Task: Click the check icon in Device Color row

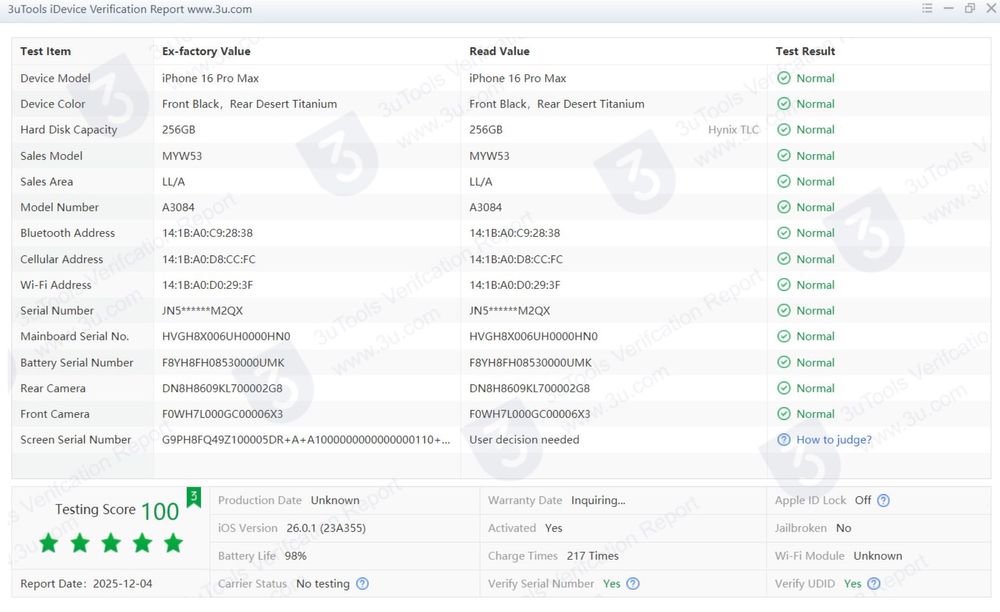Action: coord(784,104)
